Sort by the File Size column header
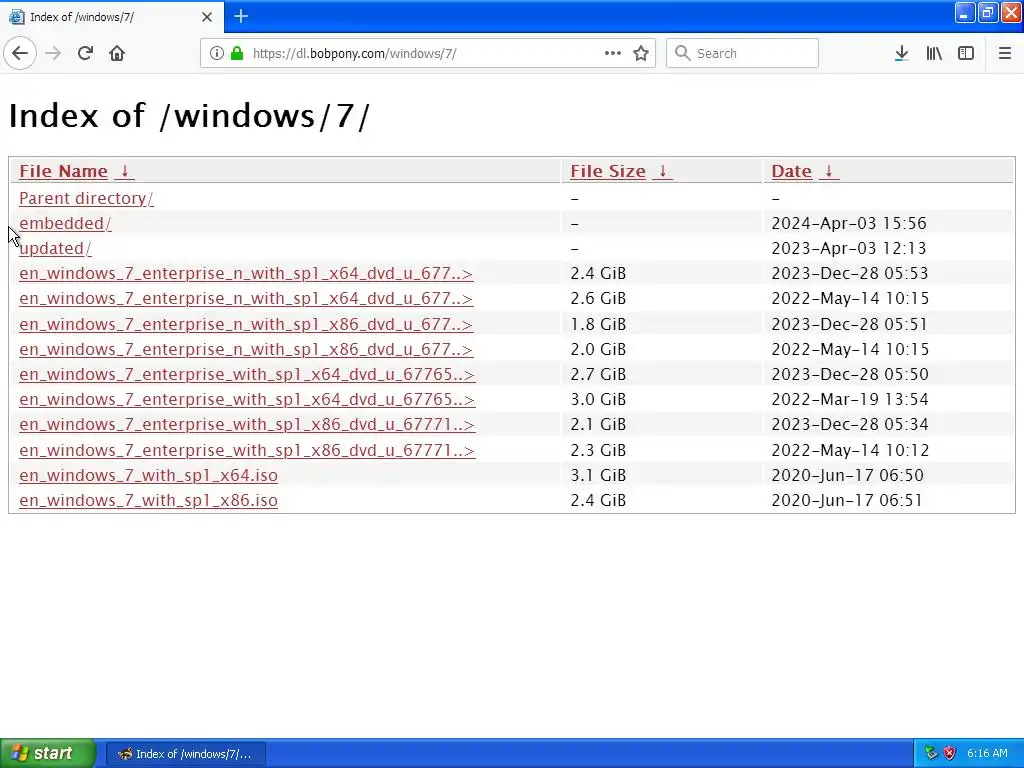 tap(607, 171)
